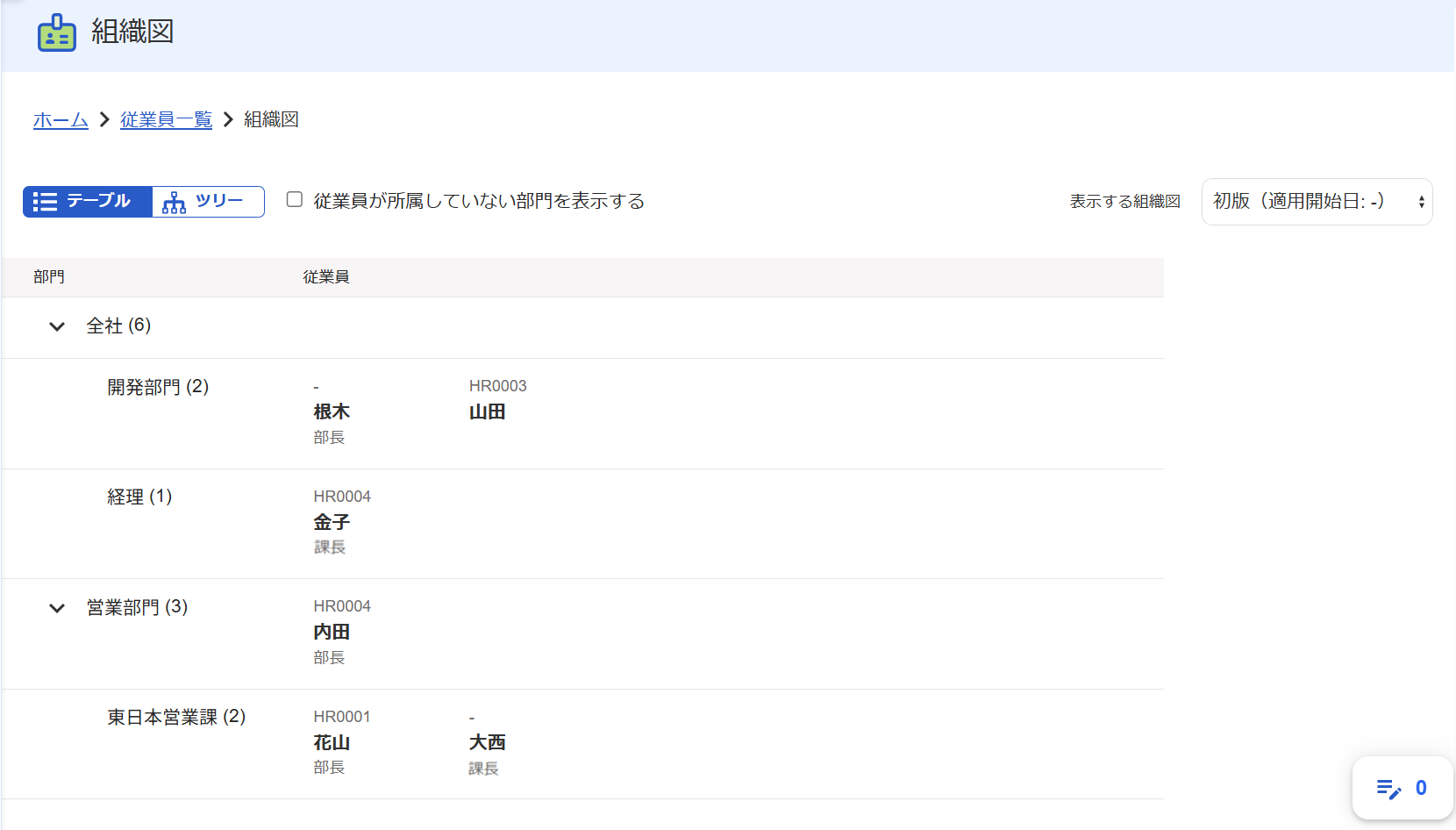Image resolution: width=1456 pixels, height=830 pixels.
Task: Click the 従業員 column header
Action: coord(326,277)
